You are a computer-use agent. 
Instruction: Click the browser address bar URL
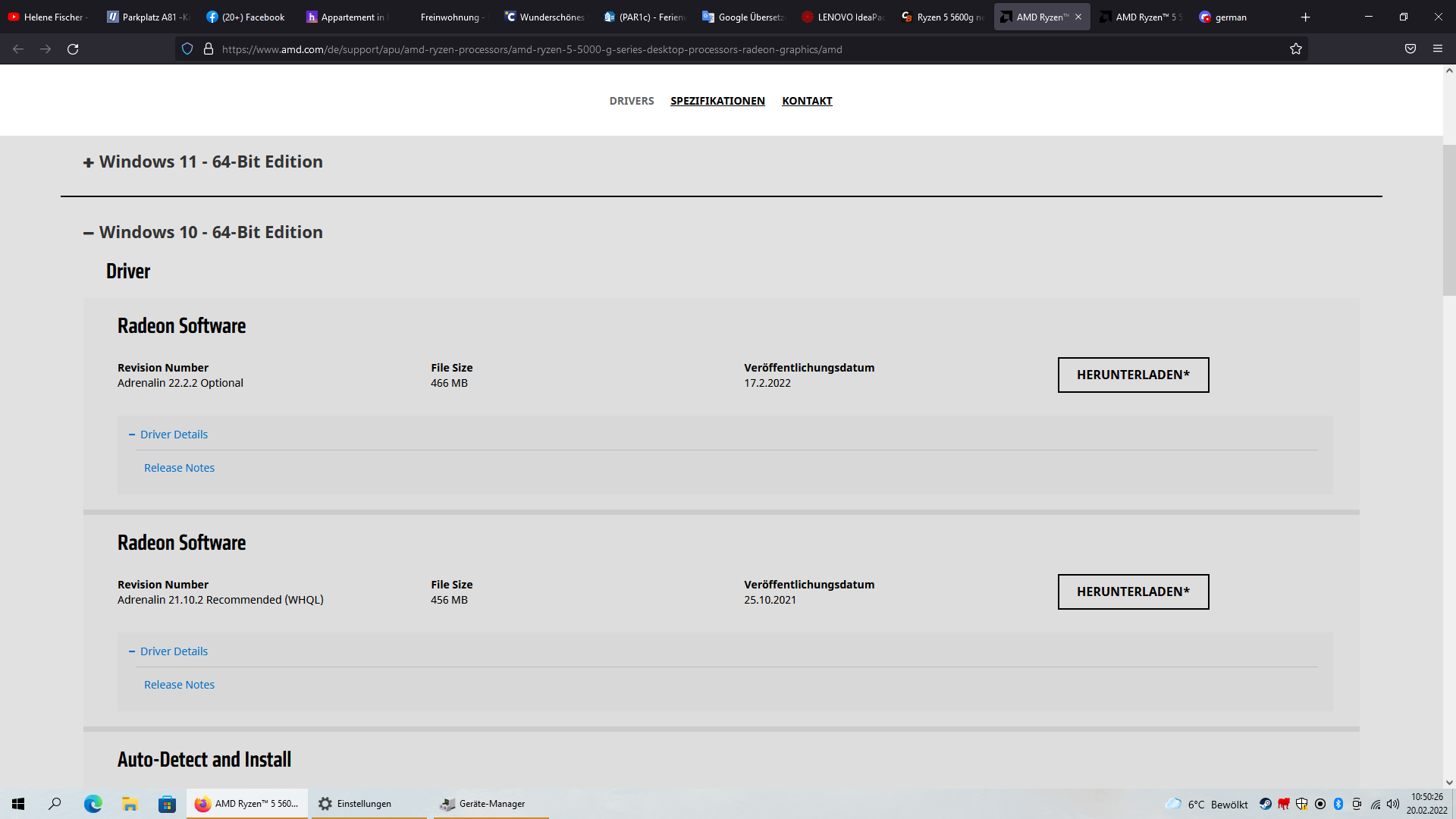pos(531,49)
